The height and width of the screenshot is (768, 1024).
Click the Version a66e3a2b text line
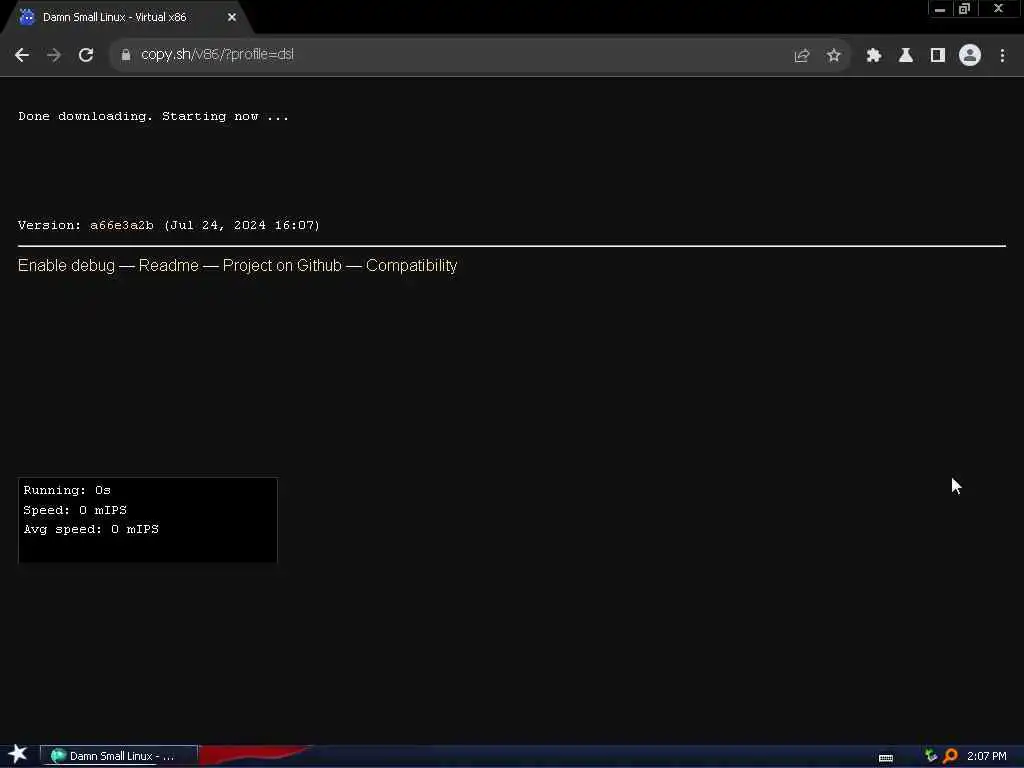tap(168, 225)
